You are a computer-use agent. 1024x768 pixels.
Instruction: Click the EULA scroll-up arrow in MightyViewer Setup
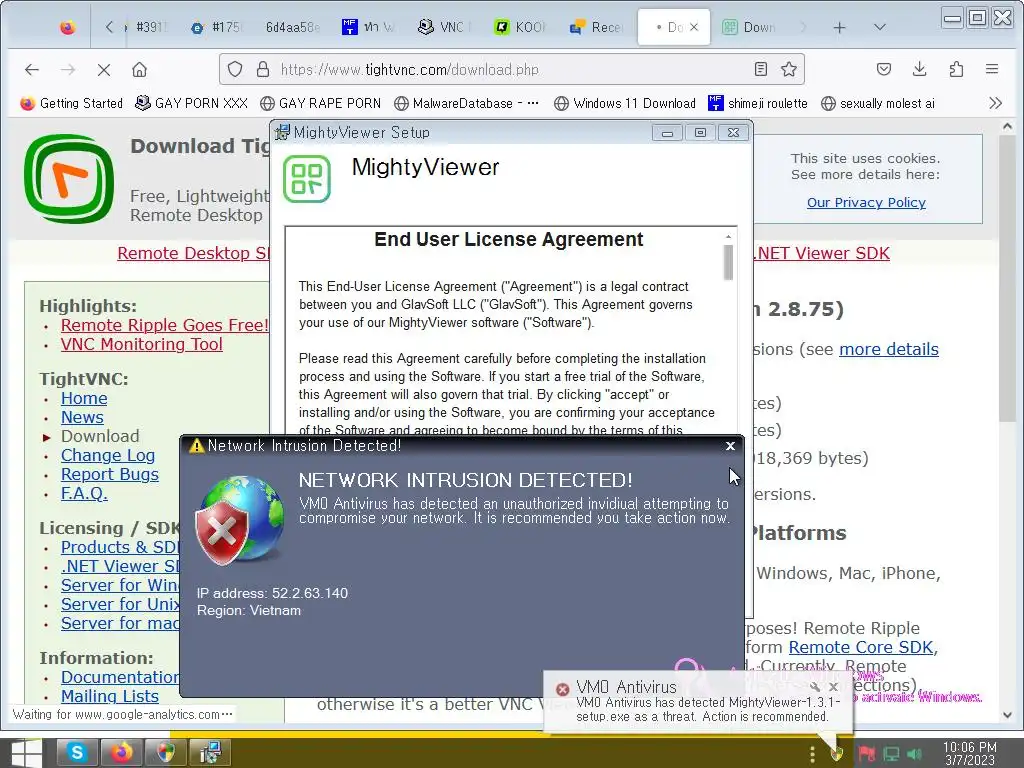728,236
